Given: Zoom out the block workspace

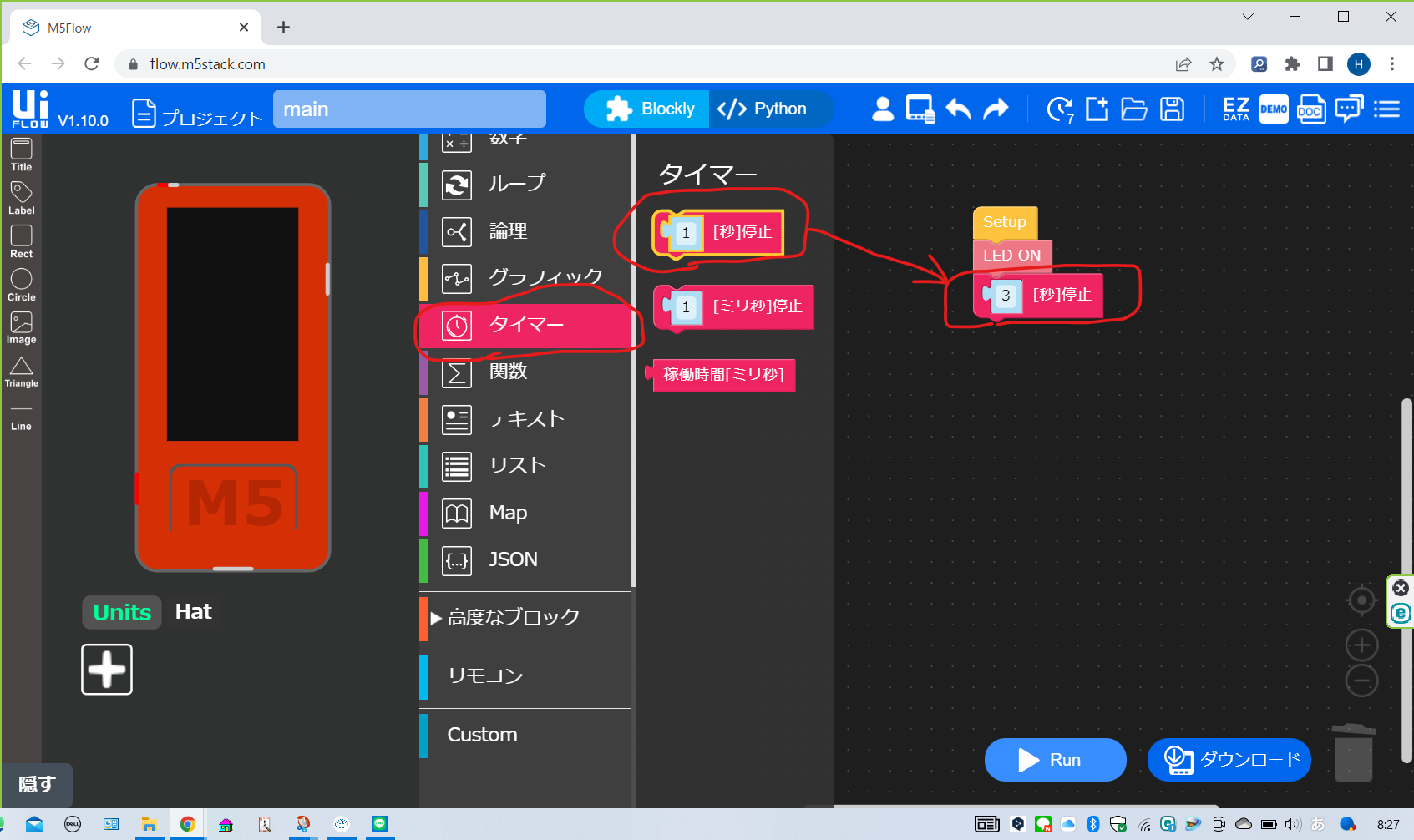Looking at the screenshot, I should [x=1361, y=681].
